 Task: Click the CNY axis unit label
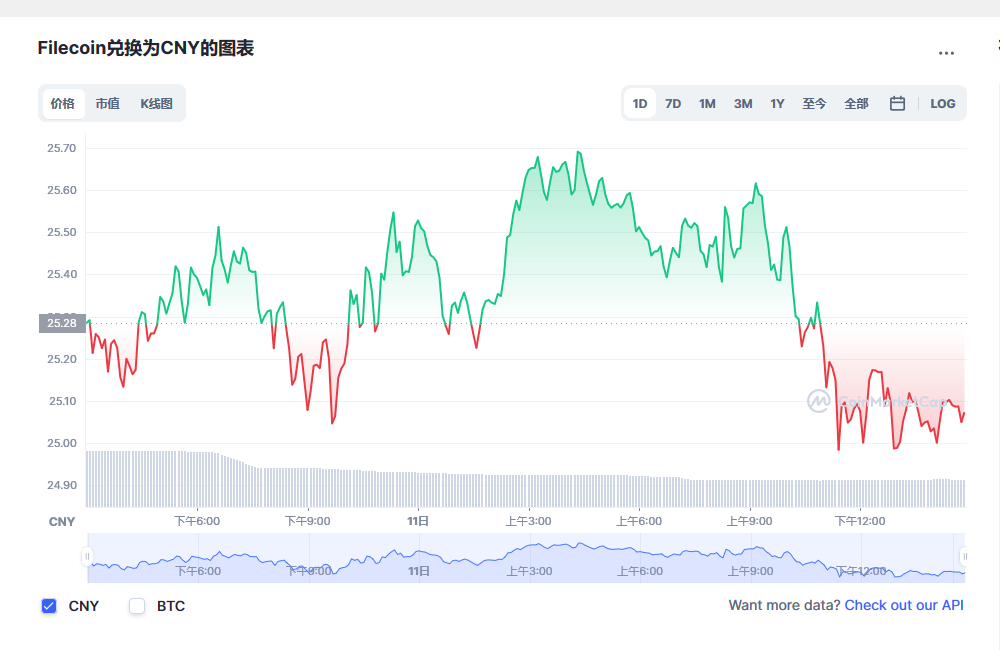[x=62, y=522]
